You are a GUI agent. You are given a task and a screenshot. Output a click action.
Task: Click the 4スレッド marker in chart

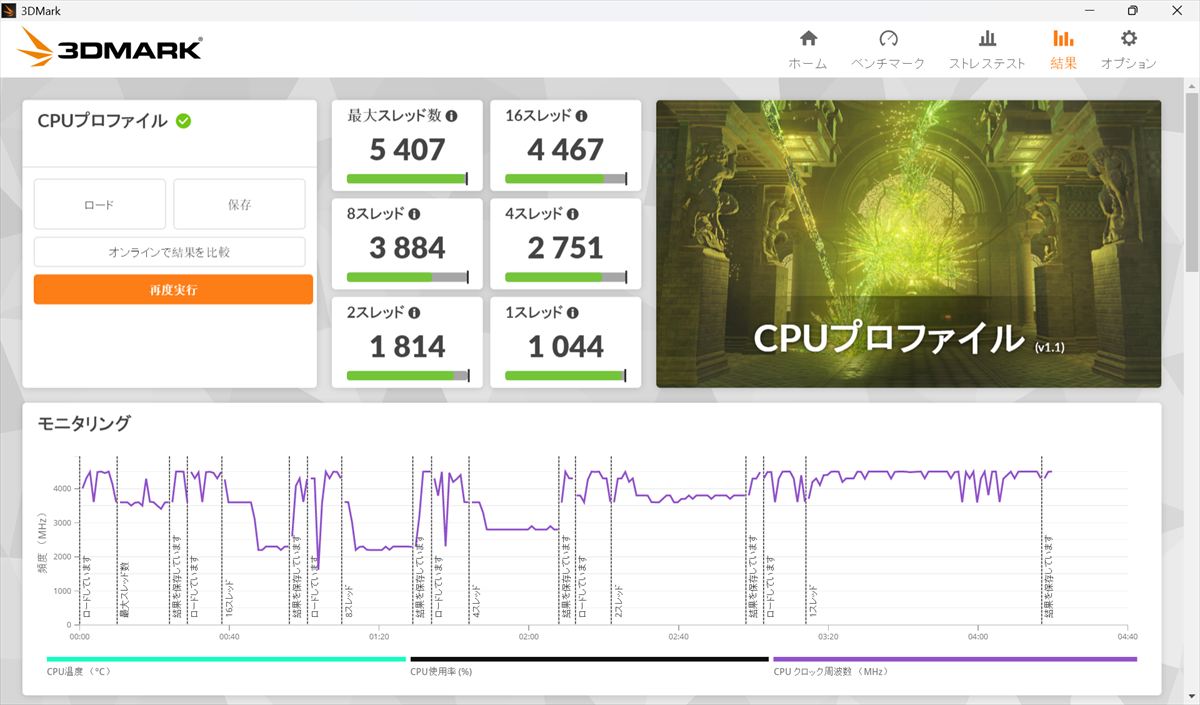click(477, 601)
